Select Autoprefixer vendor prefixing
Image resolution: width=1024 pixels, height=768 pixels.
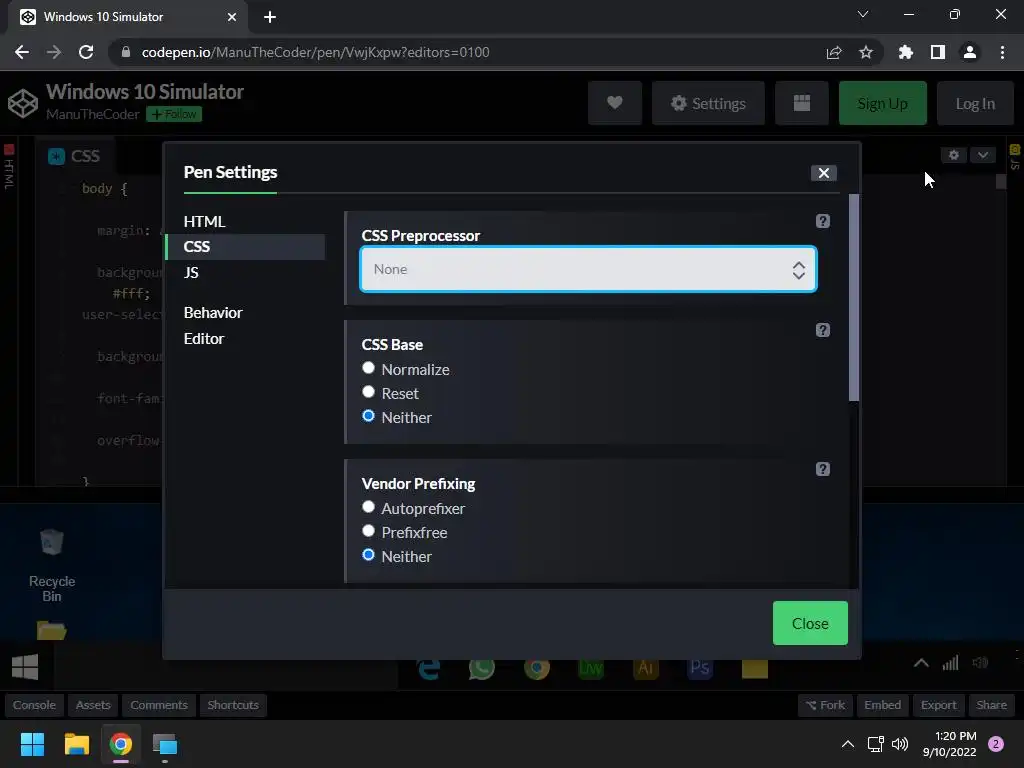[x=368, y=507]
